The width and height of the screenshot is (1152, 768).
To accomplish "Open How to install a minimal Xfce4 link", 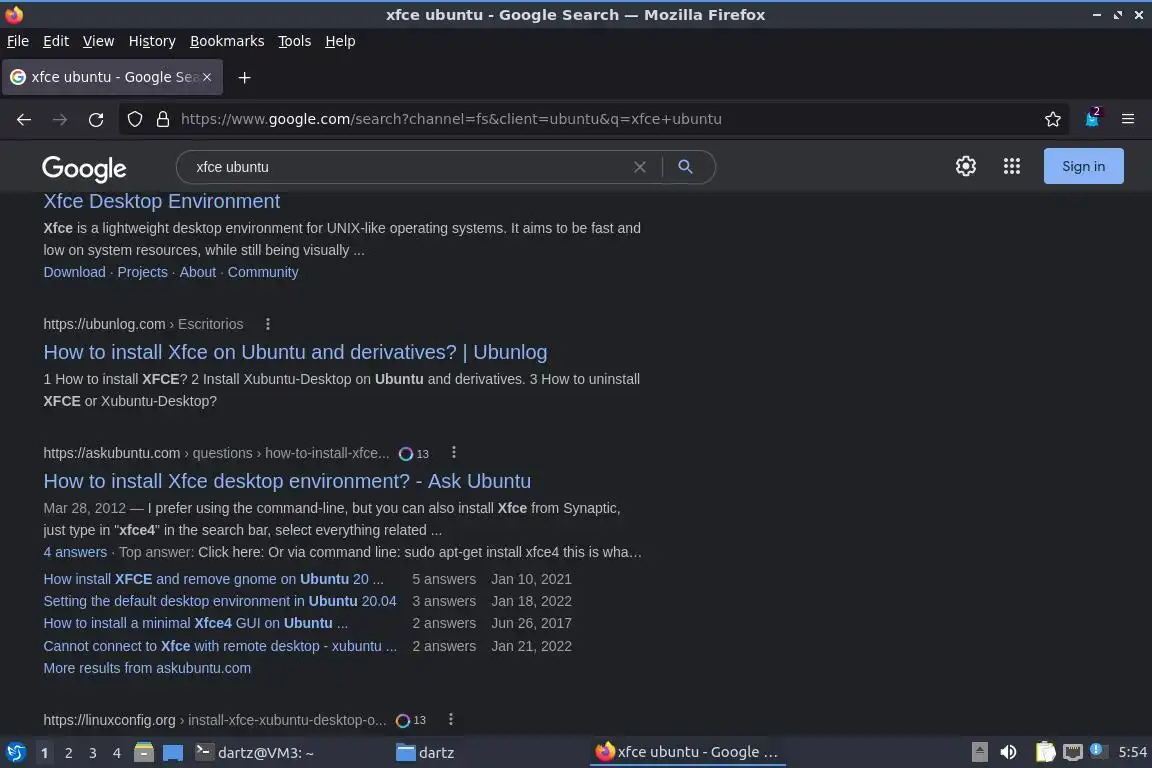I will coord(195,623).
